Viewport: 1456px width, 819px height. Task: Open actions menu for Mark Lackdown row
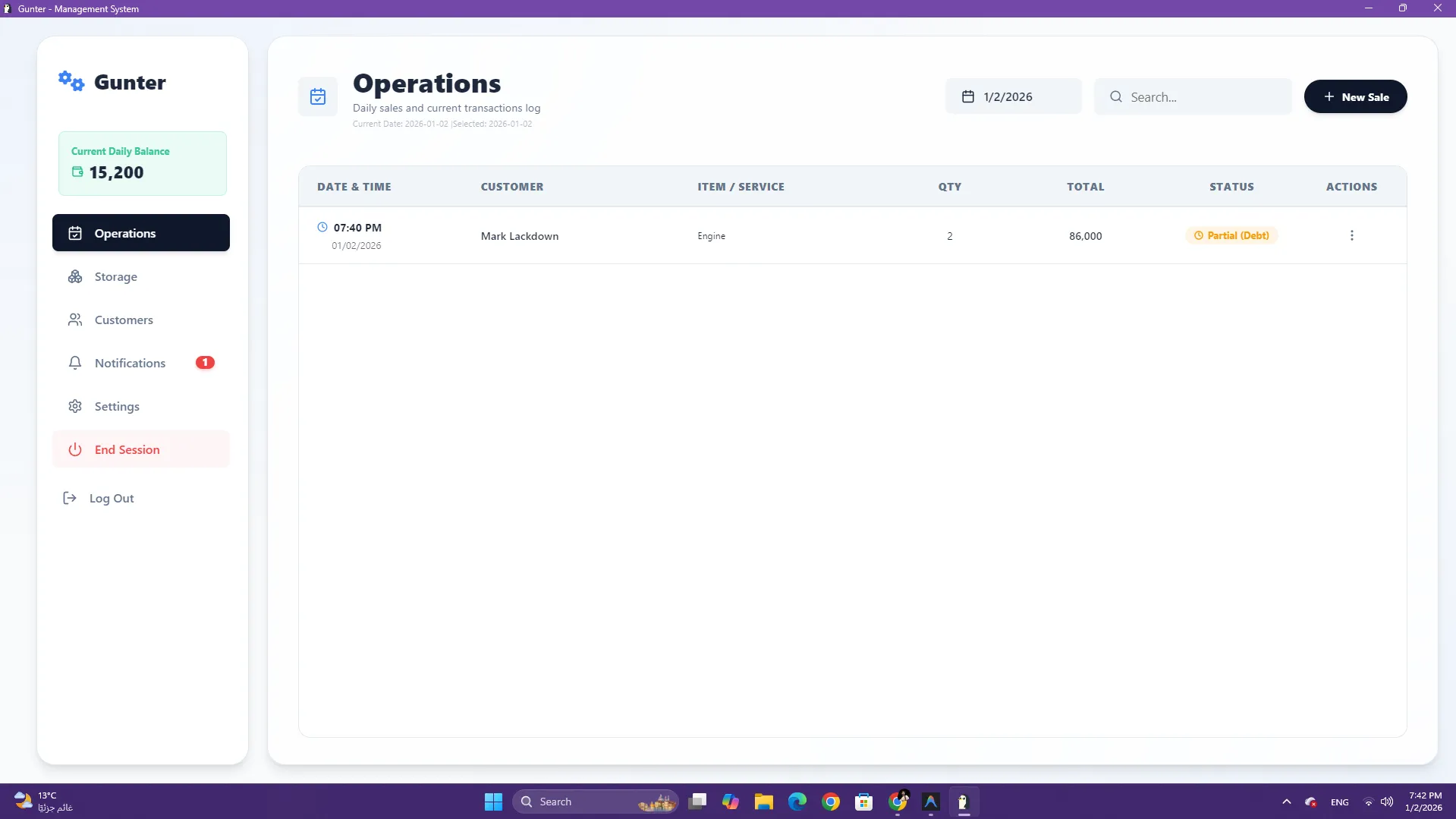pyautogui.click(x=1351, y=235)
